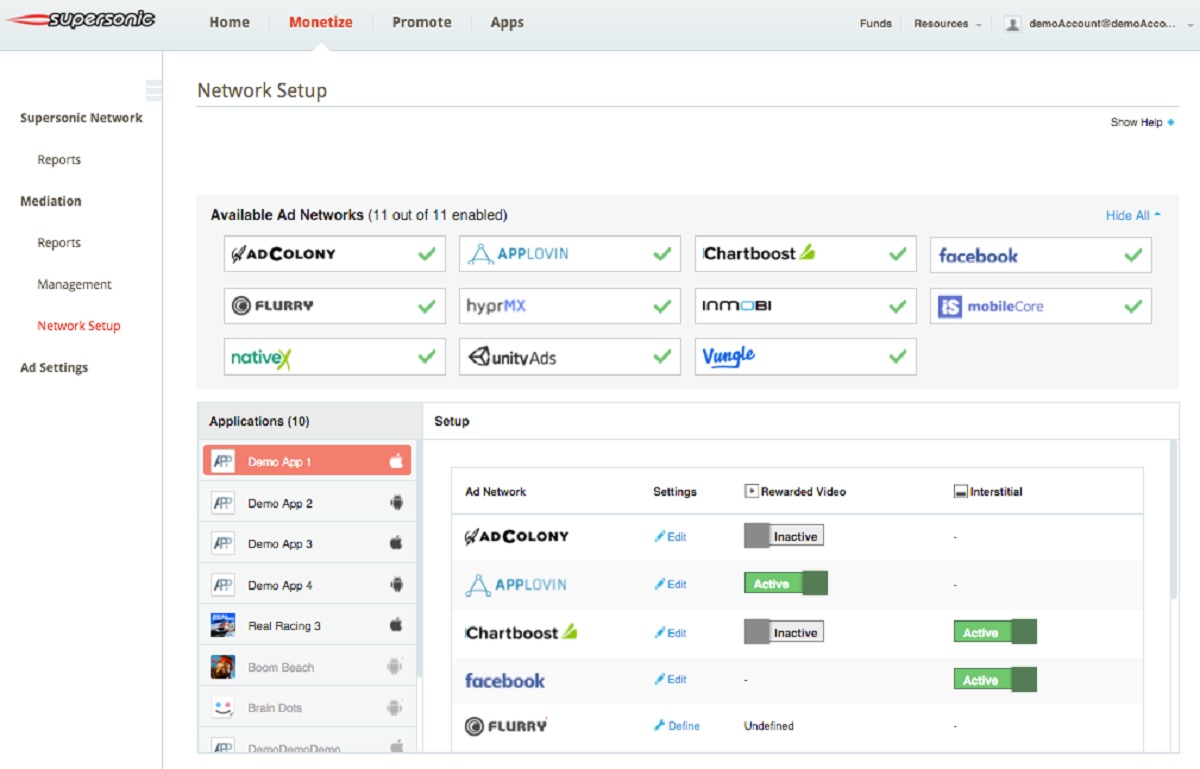Open Mediation Management page
Viewport: 1200px width, 769px height.
(x=74, y=285)
